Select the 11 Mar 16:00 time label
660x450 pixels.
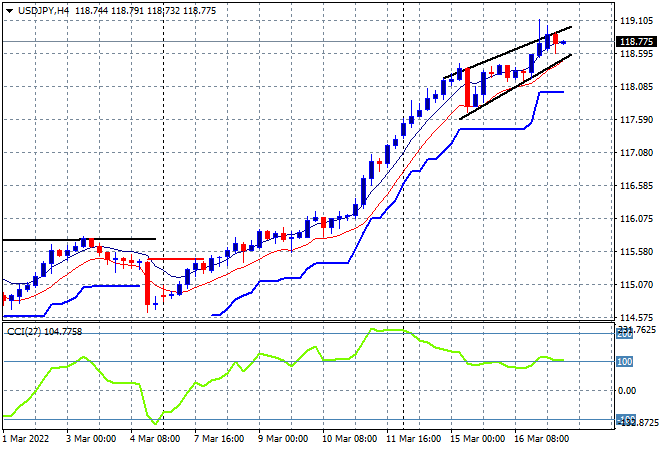(413, 439)
